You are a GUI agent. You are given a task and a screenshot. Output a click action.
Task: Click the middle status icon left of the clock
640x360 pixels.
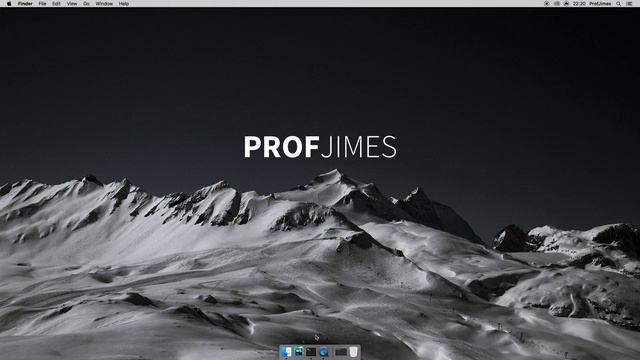coord(557,4)
